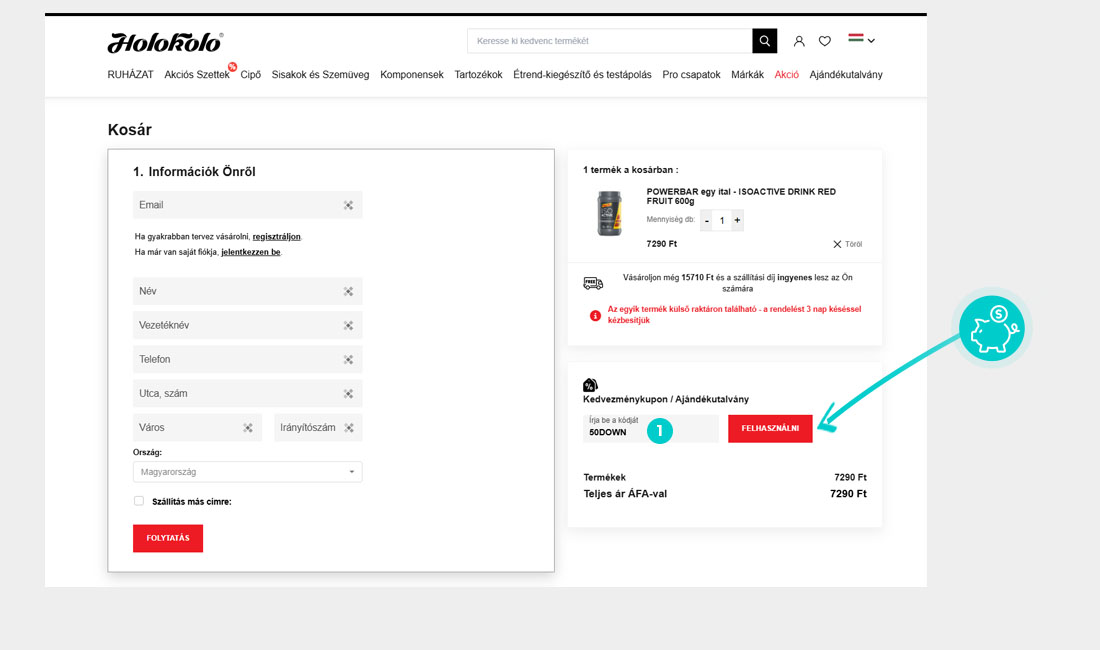Enable shipping to a different address checkbox
1100x650 pixels.
tap(139, 501)
